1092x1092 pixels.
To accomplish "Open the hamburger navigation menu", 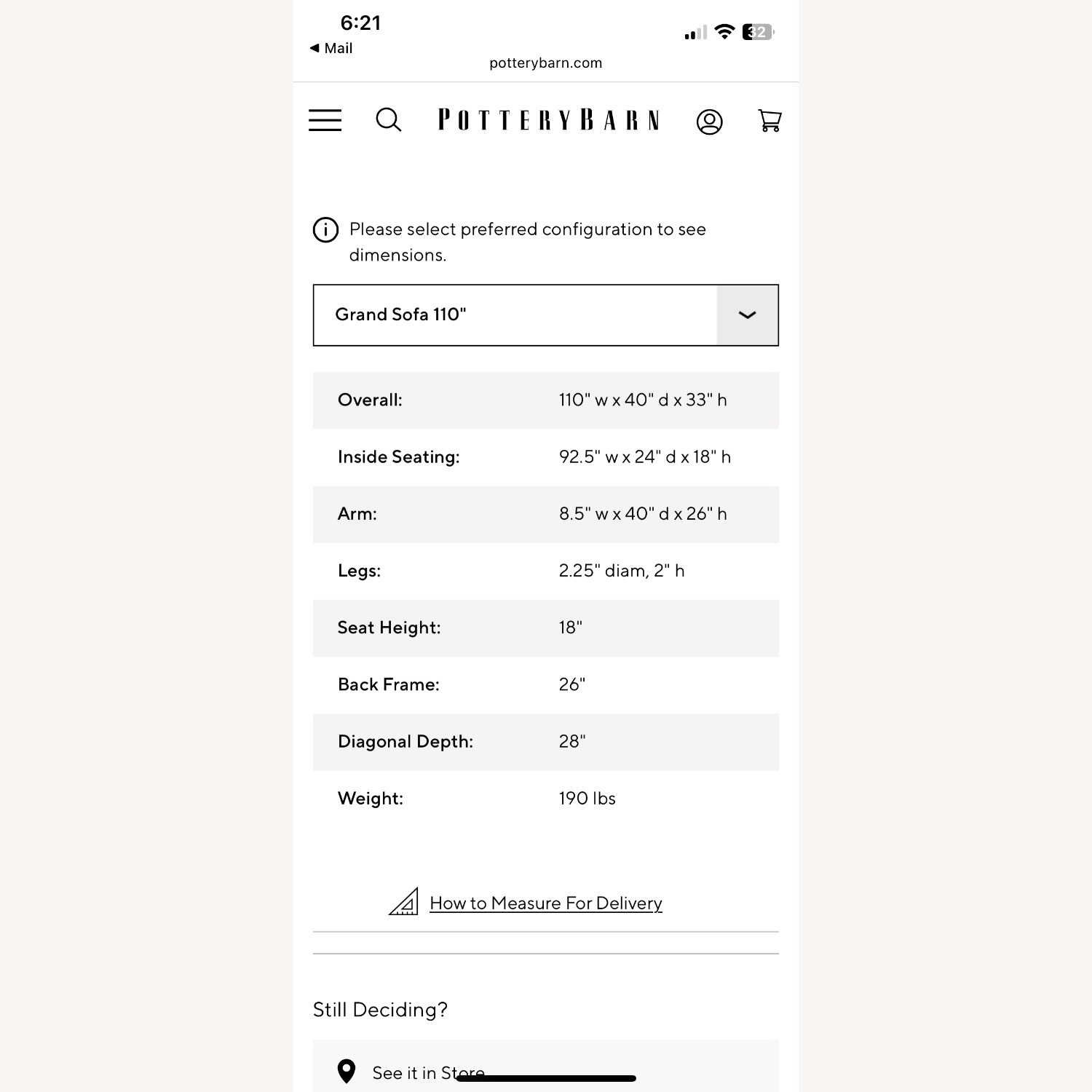I will 325,120.
